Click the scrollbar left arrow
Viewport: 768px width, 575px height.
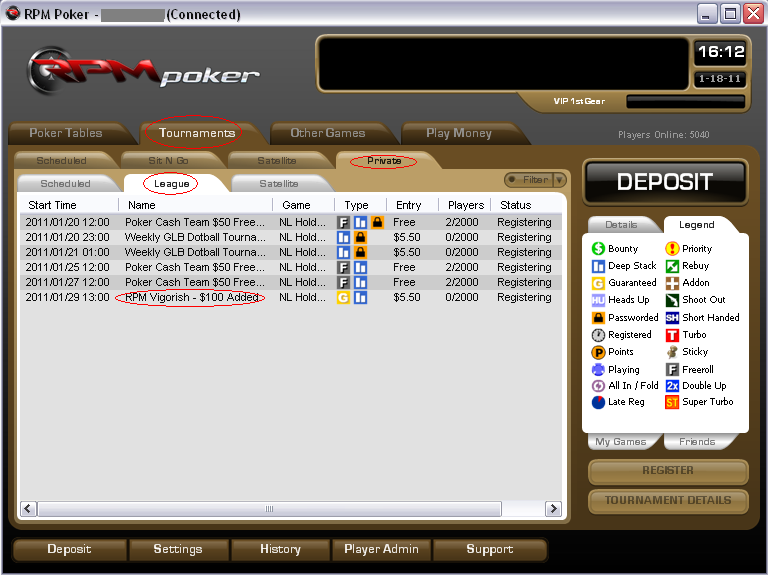pyautogui.click(x=28, y=509)
